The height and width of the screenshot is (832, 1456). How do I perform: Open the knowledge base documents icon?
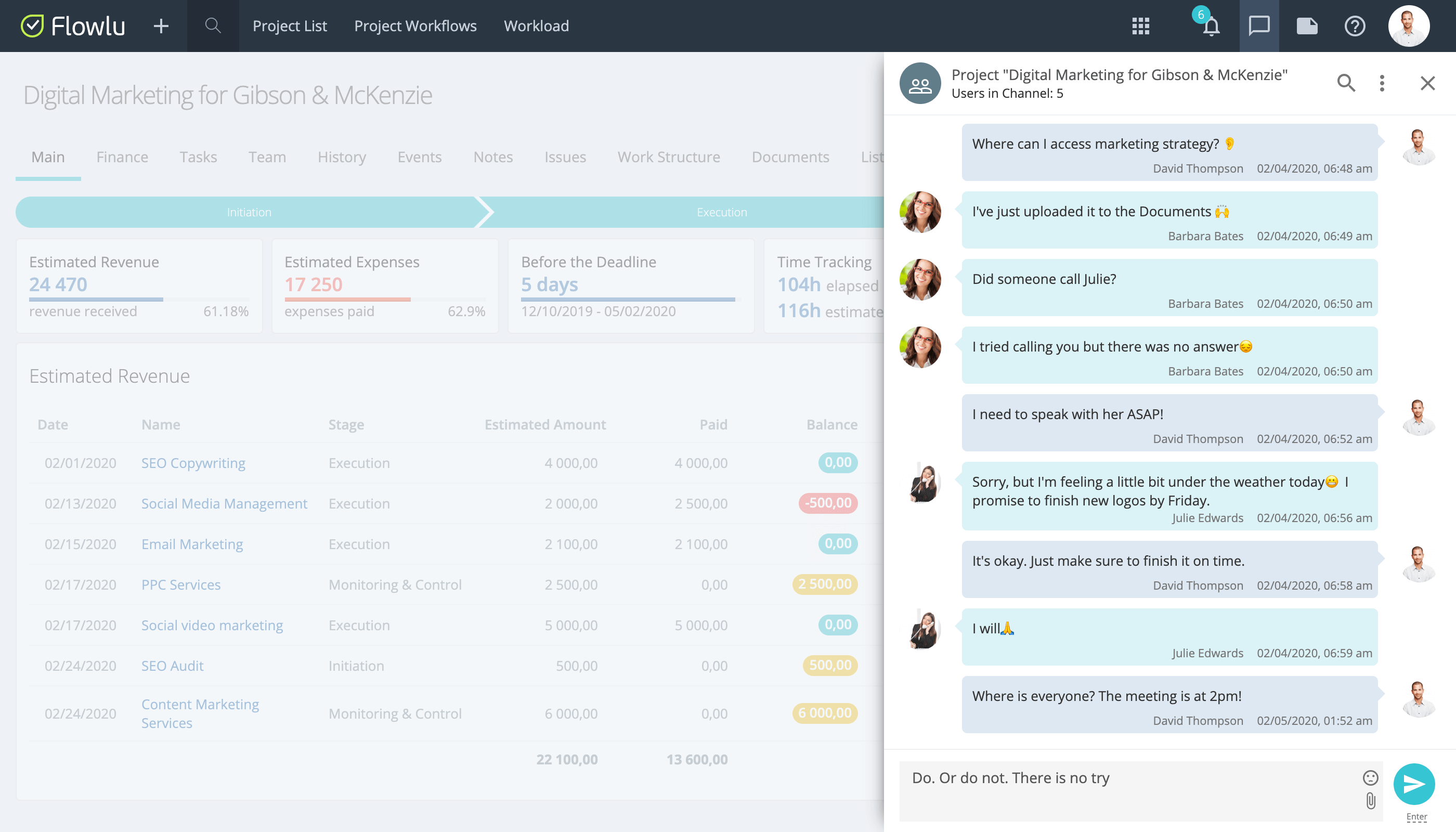coord(1307,25)
